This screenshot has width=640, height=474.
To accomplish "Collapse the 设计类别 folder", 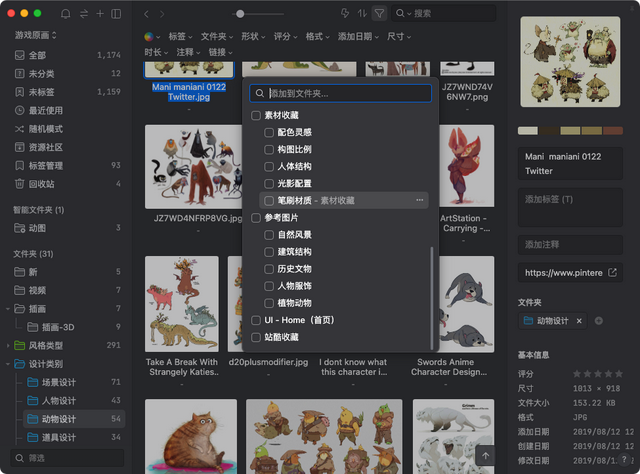I will [8, 364].
